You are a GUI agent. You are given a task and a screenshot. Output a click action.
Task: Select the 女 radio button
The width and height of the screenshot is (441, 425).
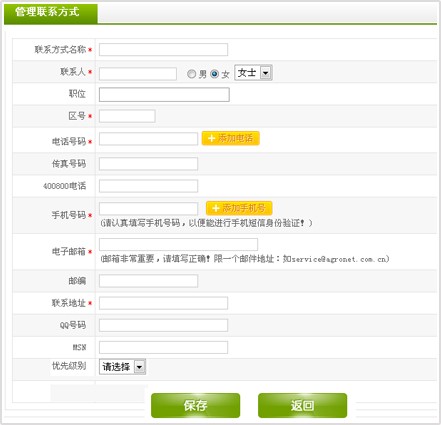click(x=214, y=74)
